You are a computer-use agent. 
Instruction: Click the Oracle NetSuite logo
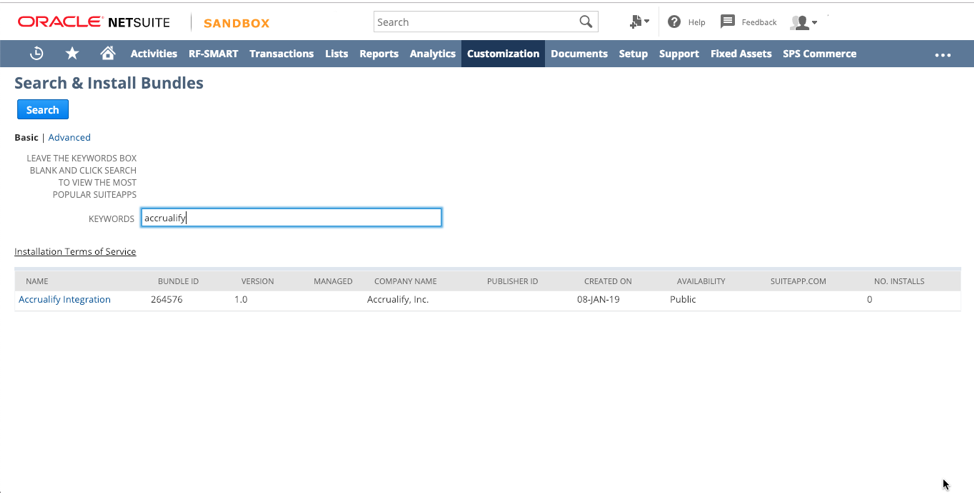(x=94, y=22)
